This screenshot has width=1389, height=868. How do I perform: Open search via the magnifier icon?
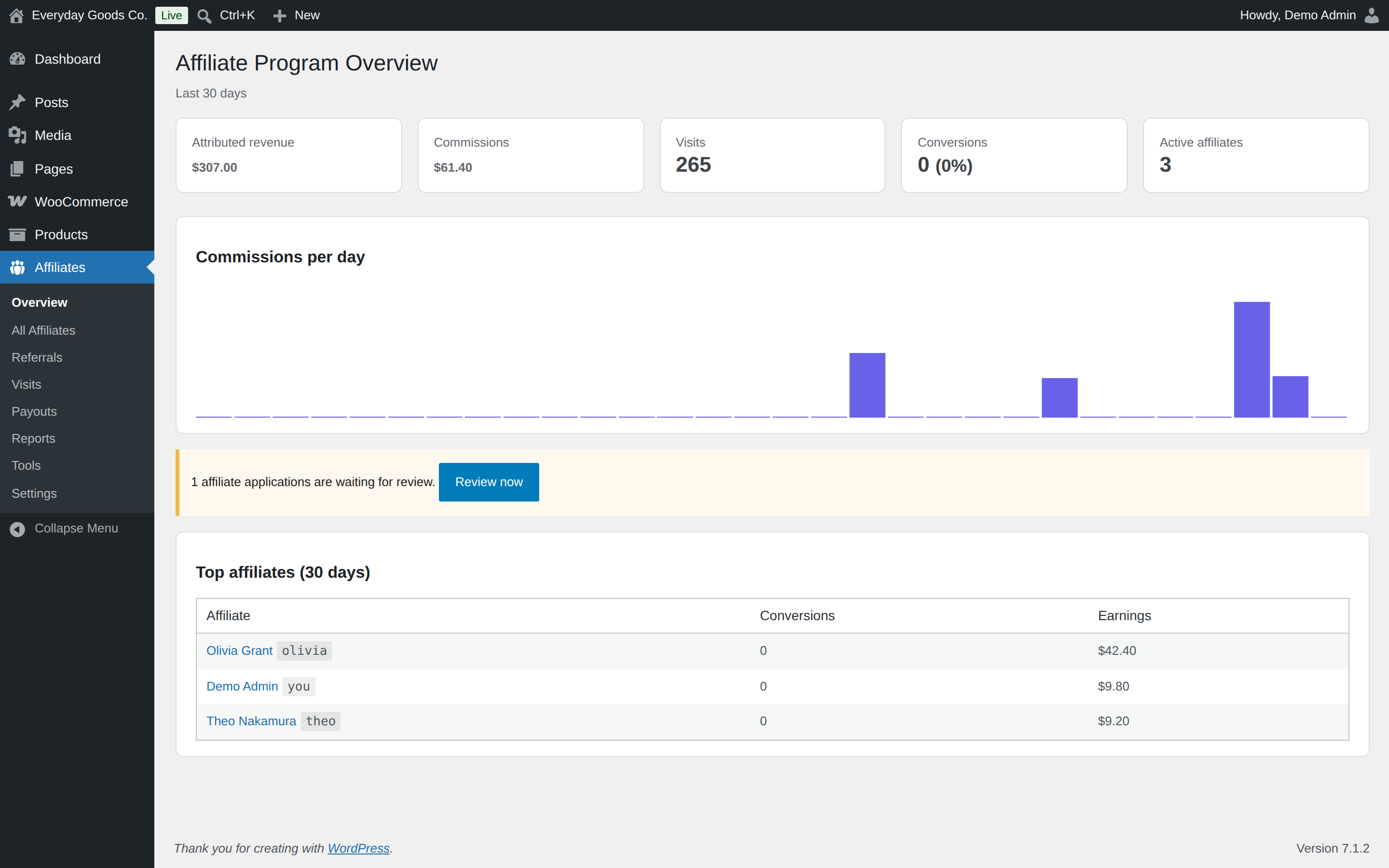pos(204,15)
